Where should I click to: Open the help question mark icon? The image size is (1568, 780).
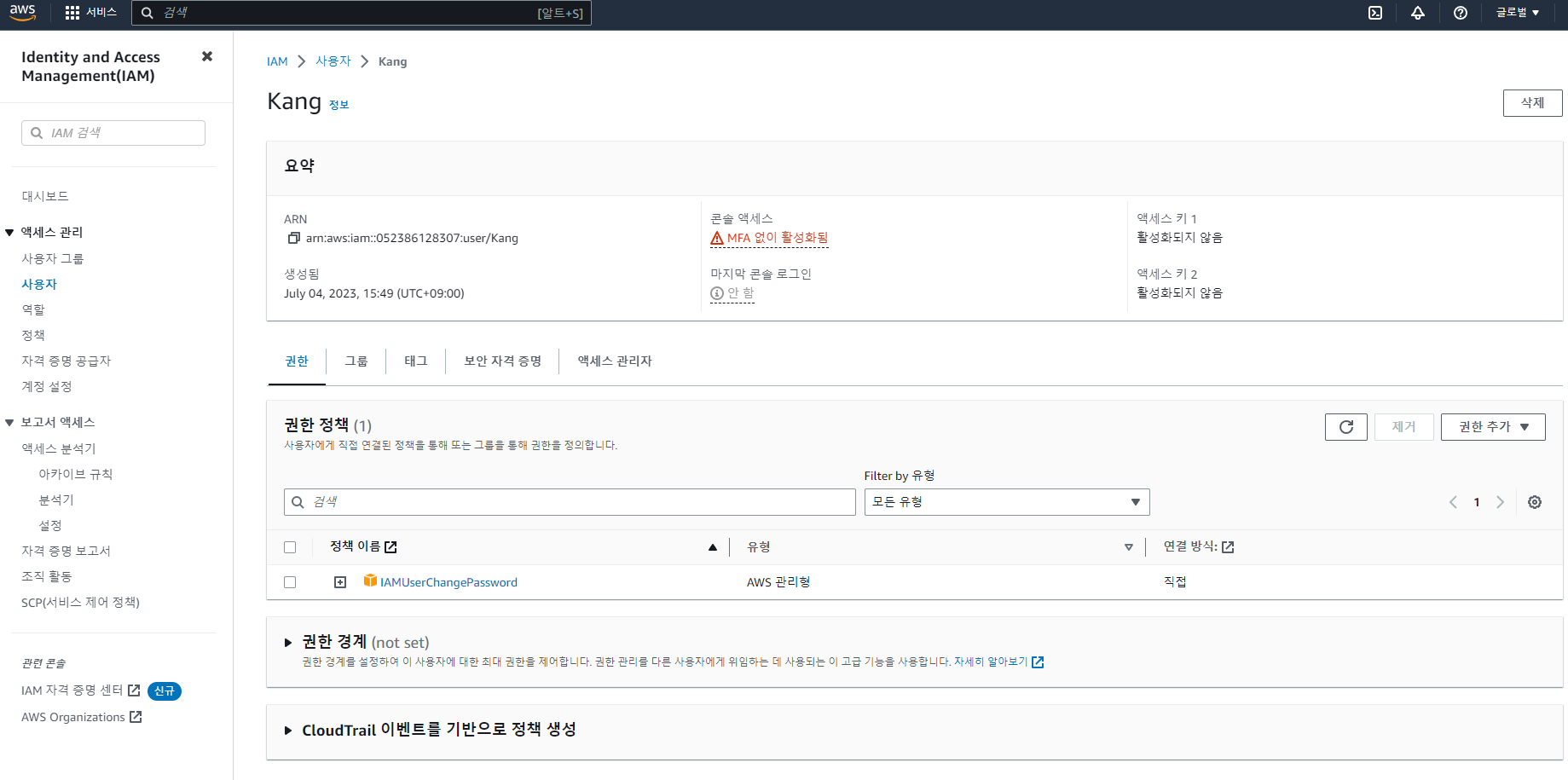1461,13
